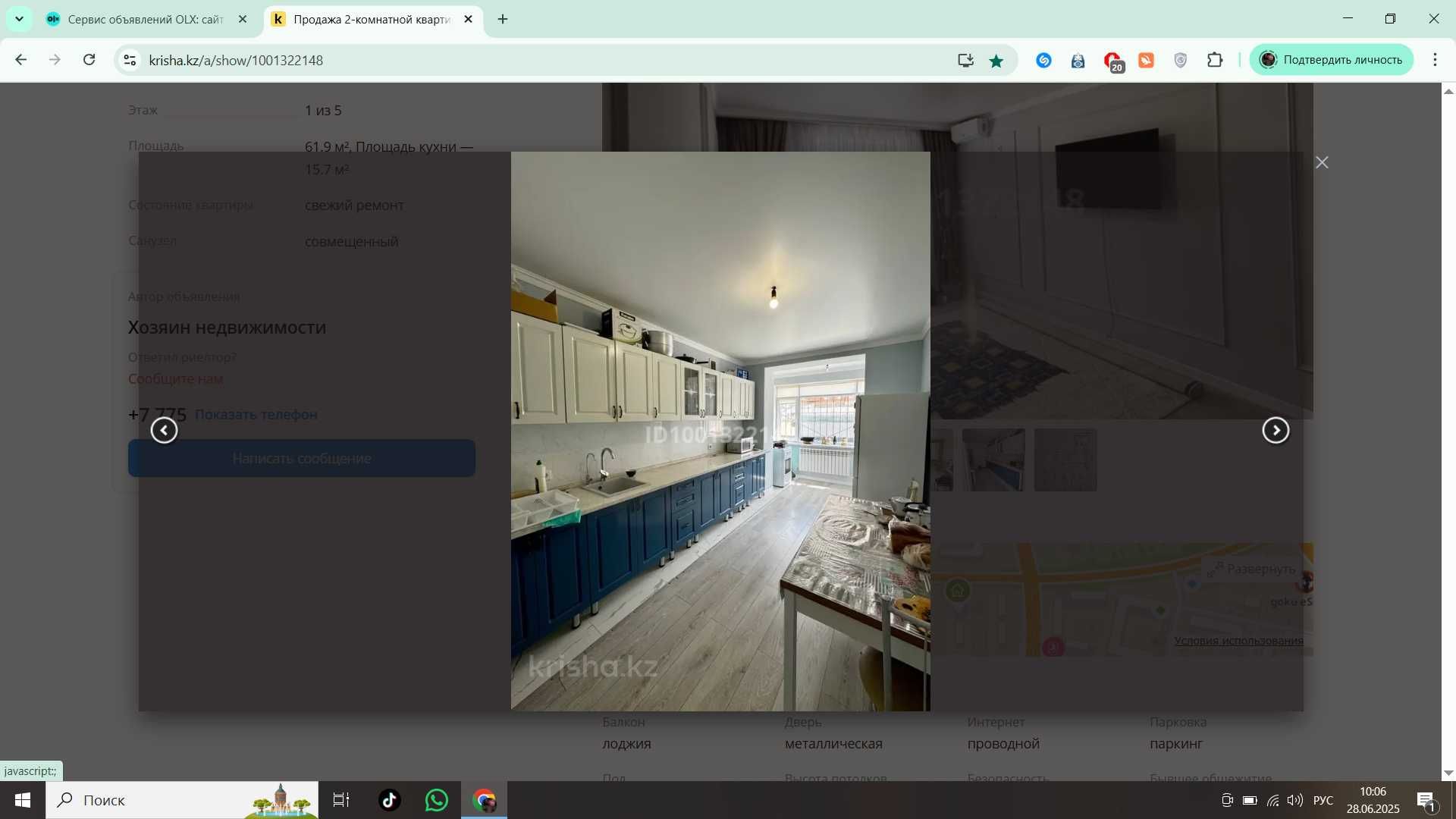Open the shield extension icon
The width and height of the screenshot is (1456, 819).
1181,60
